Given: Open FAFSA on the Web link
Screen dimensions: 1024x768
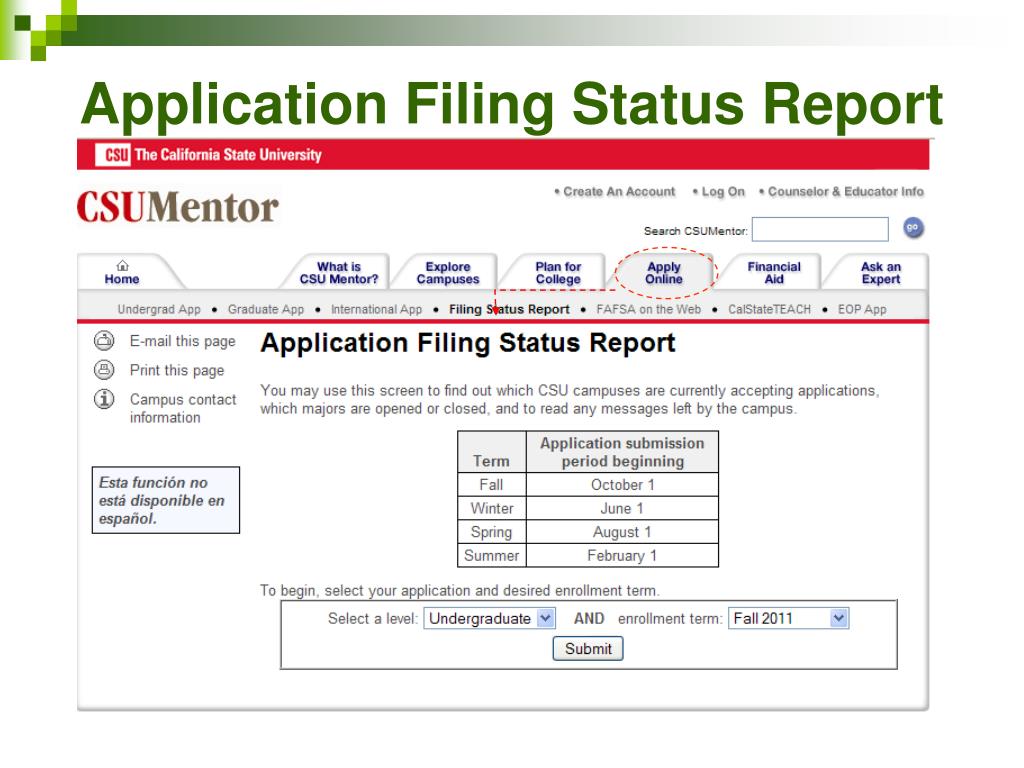Looking at the screenshot, I should [648, 309].
